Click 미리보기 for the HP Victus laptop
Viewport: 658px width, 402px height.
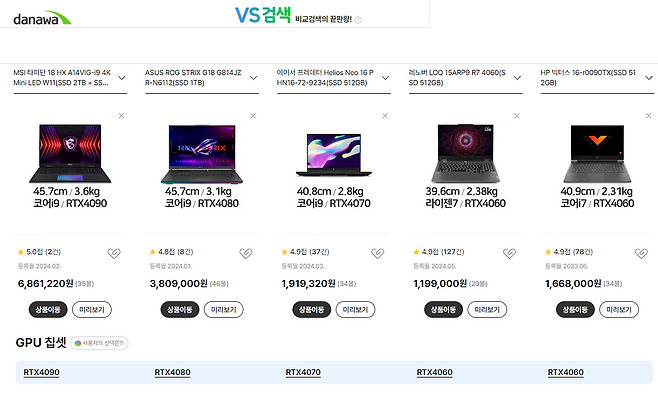tap(619, 310)
